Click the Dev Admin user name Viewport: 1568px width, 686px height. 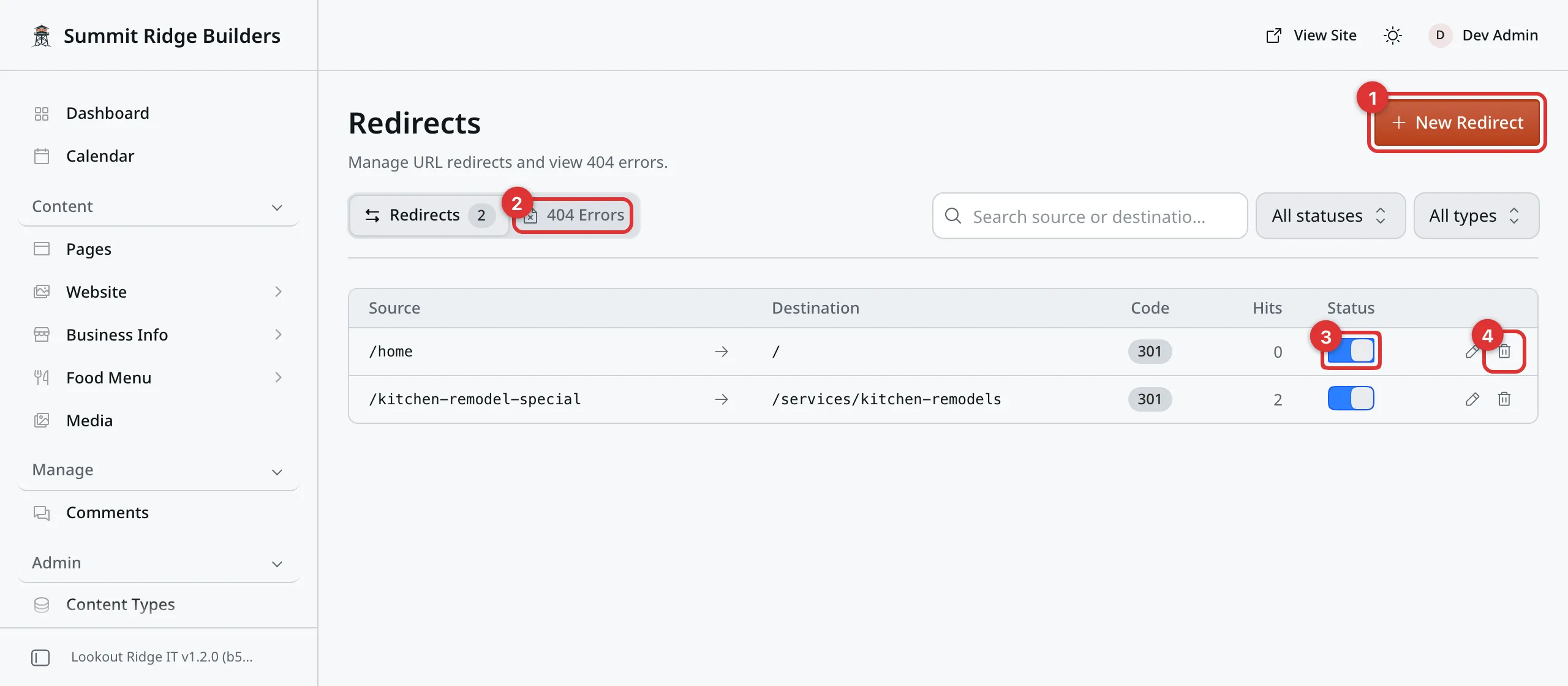[1500, 36]
